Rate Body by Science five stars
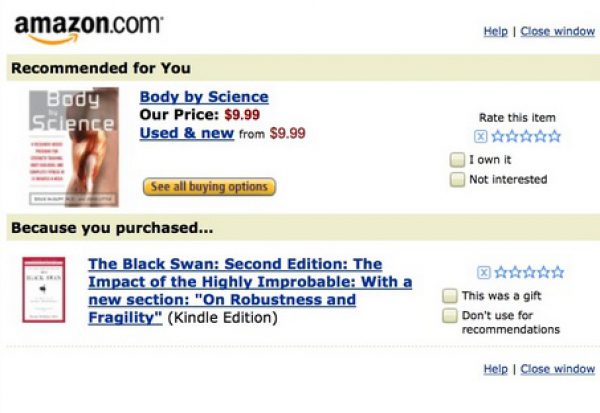Image resolution: width=600 pixels, height=413 pixels. tap(554, 137)
